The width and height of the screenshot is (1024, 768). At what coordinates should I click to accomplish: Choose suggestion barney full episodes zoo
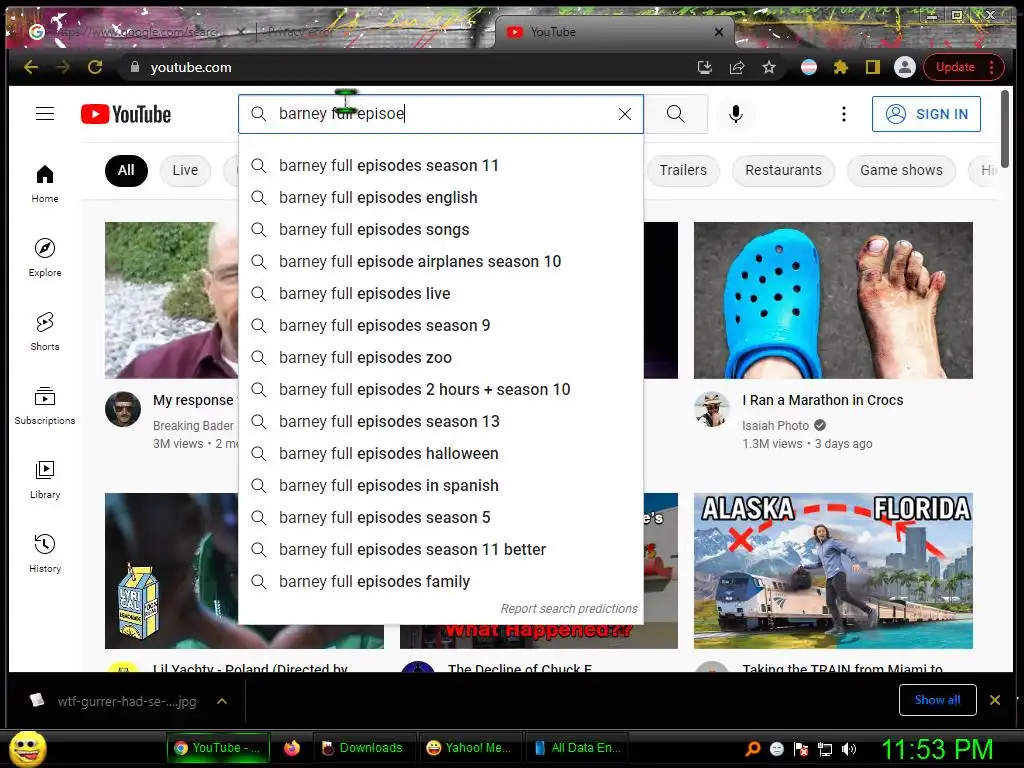point(441,358)
